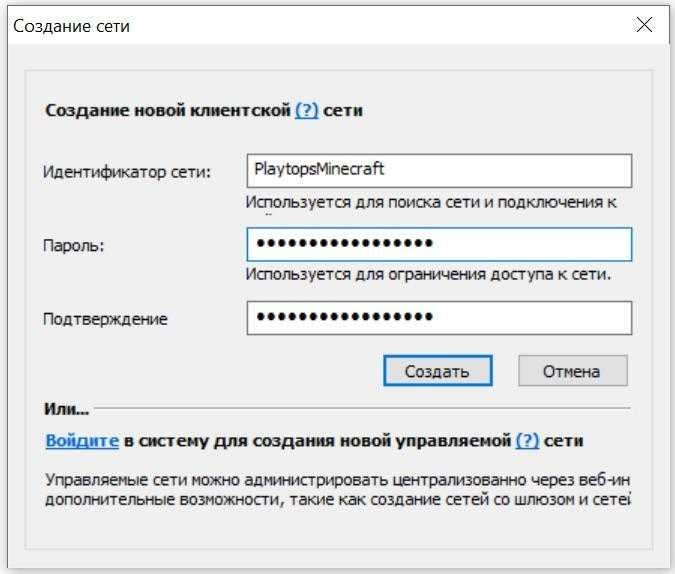Screen dimensions: 675x574
Task: Click the 'Создание сети' window title
Action: click(71, 26)
